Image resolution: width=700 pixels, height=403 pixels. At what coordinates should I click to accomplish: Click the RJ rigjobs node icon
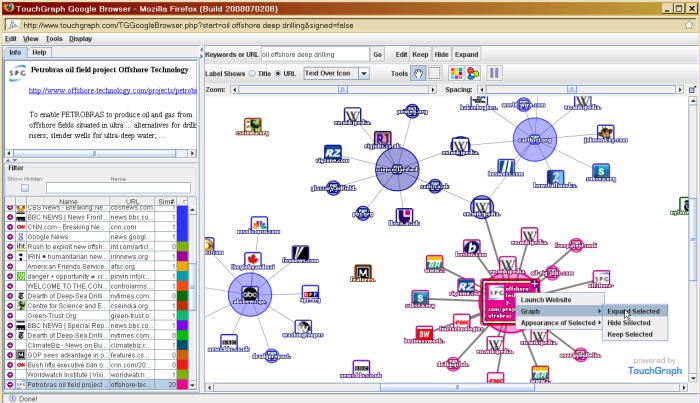pyautogui.click(x=383, y=138)
